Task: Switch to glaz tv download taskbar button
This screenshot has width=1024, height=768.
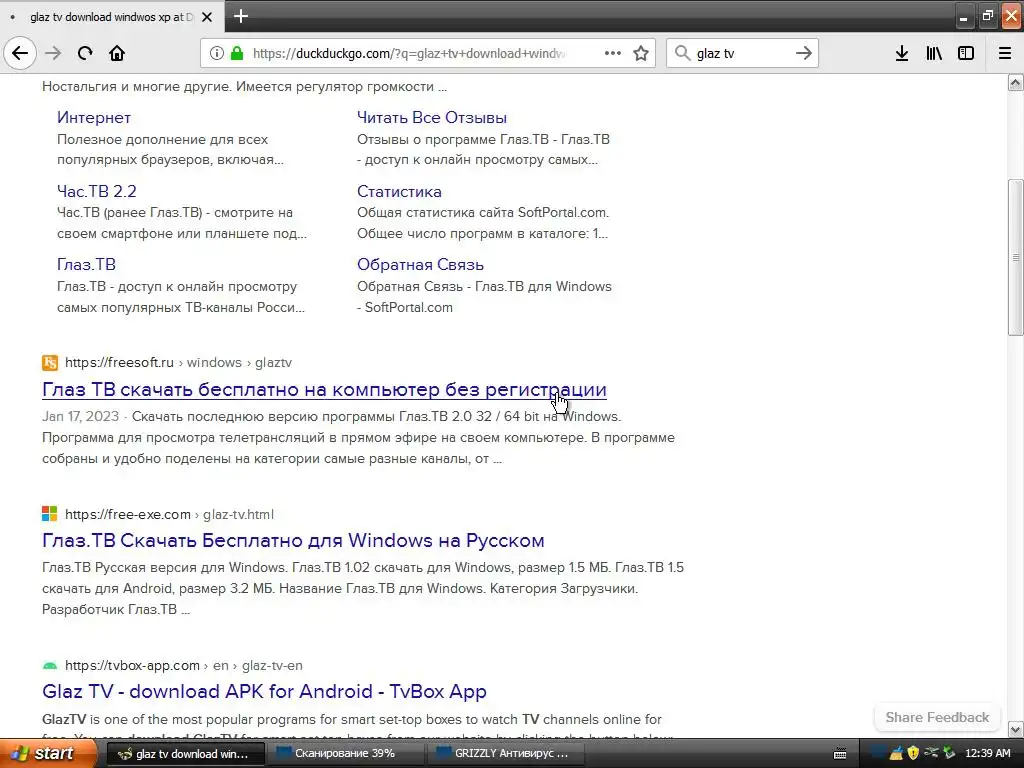Action: [185, 754]
